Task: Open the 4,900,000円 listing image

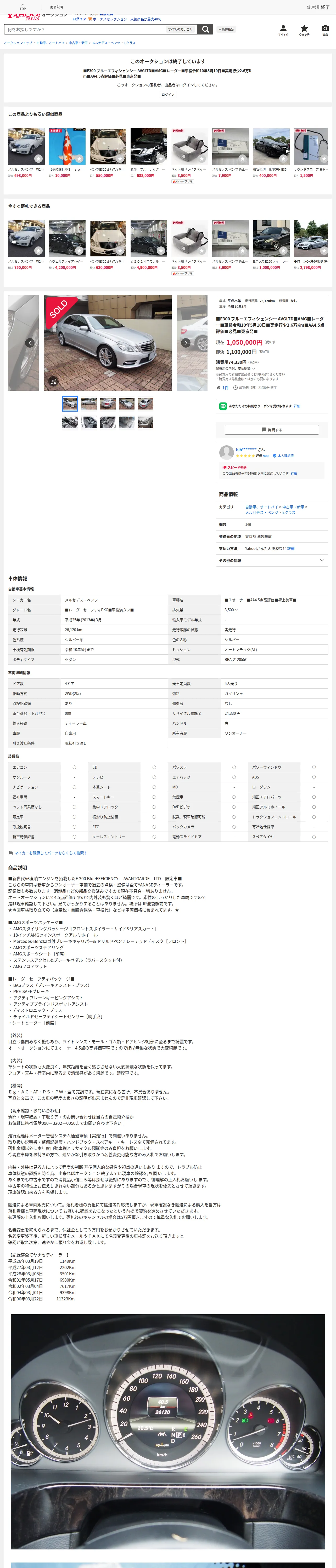Action: click(x=149, y=239)
